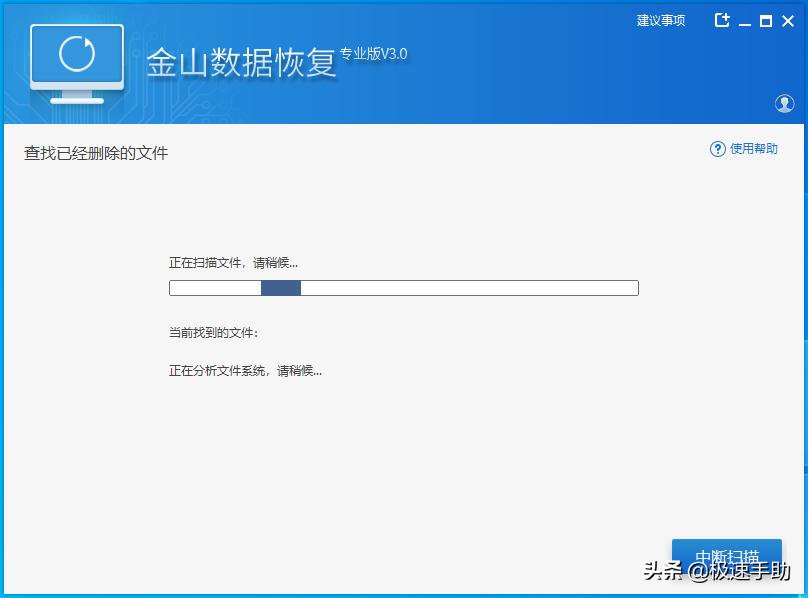Open the 建议事项 suggestions menu
This screenshot has height=598, width=808.
tap(659, 20)
